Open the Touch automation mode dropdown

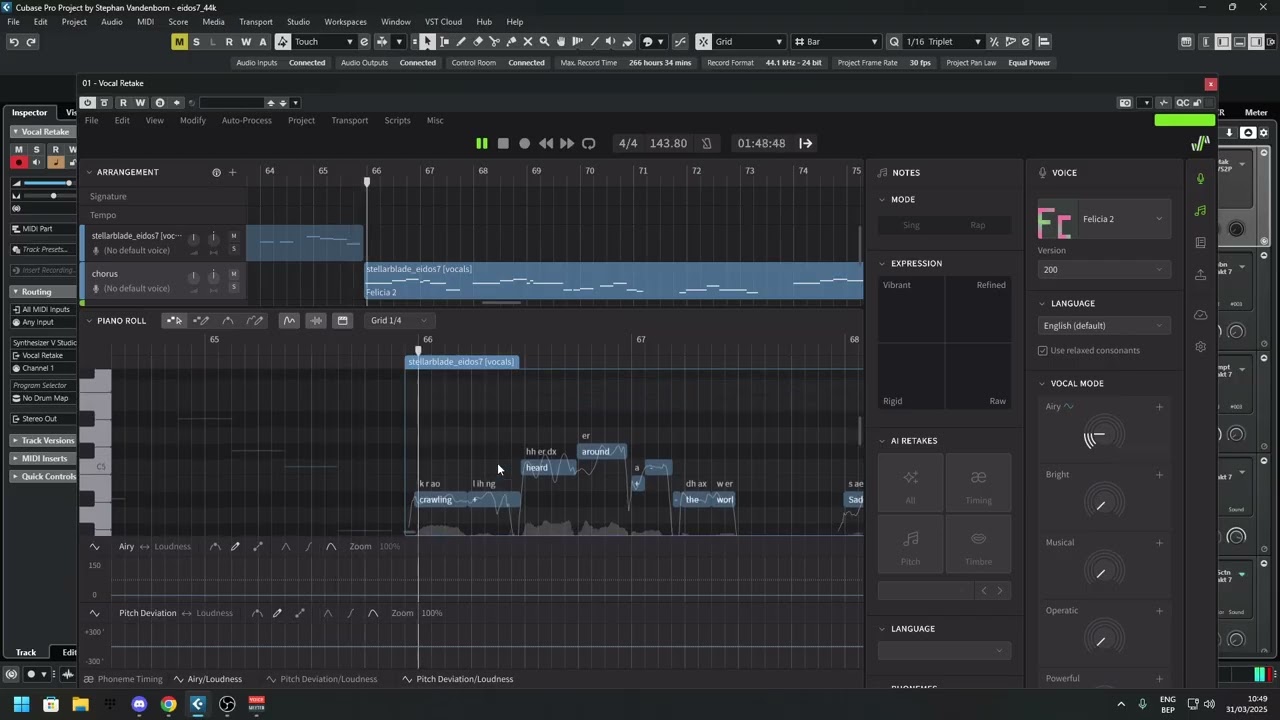323,42
